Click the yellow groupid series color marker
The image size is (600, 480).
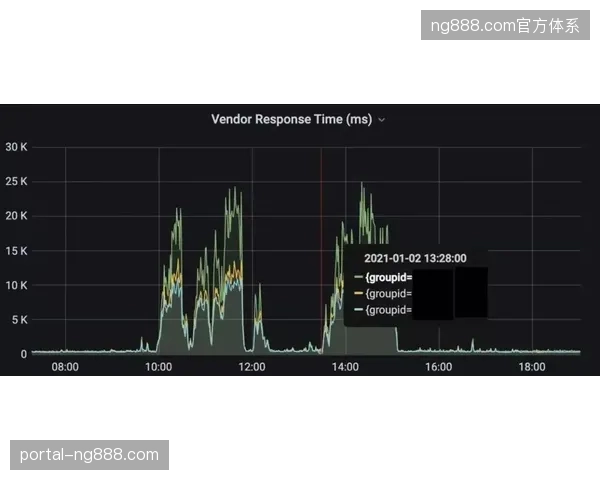[359, 293]
